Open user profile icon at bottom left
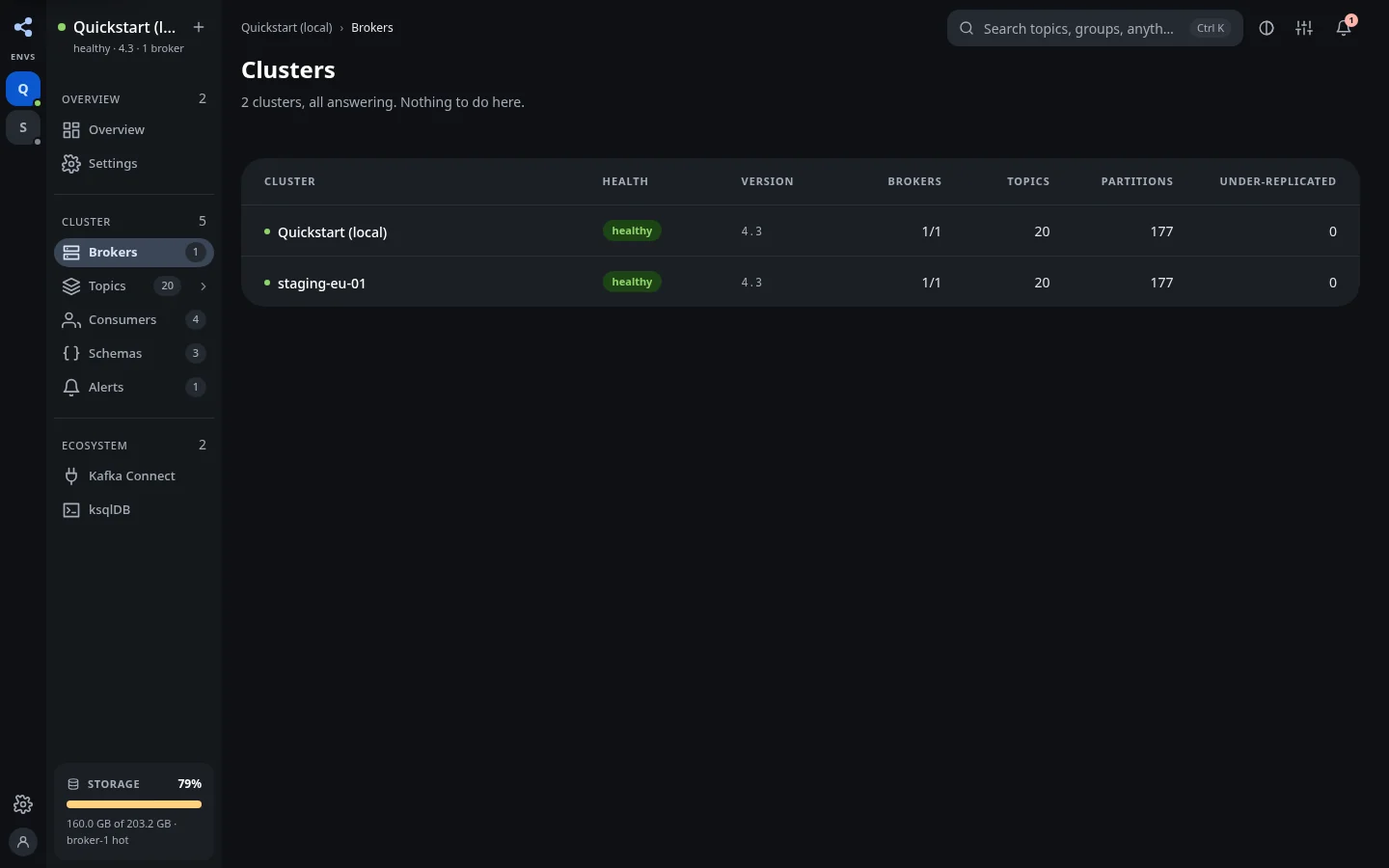Viewport: 1389px width, 868px height. point(23,842)
